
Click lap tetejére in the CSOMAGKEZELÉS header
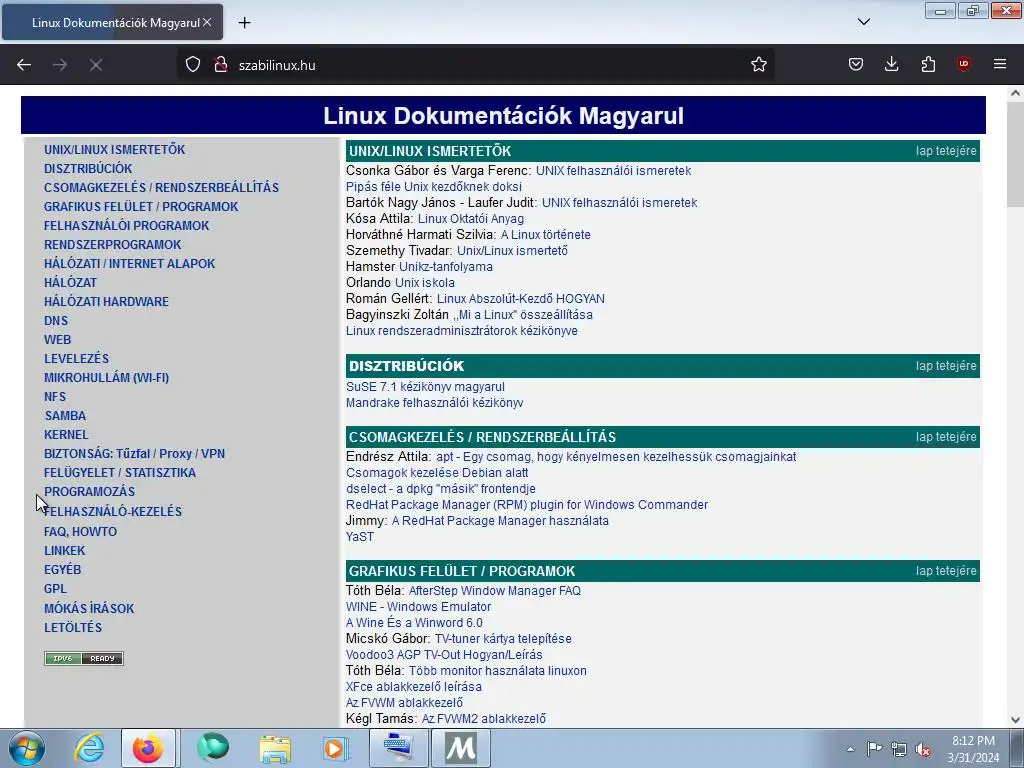[946, 437]
